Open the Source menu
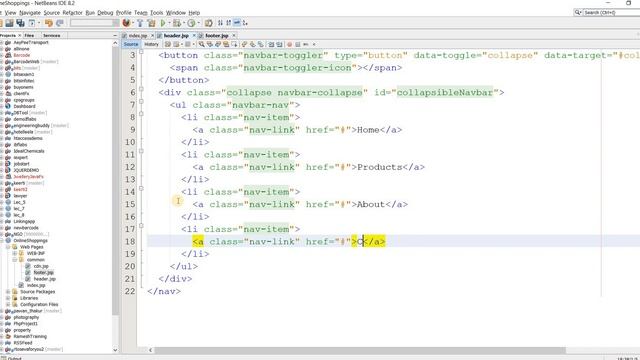Screen dimensions: 640x360 pos(51,13)
